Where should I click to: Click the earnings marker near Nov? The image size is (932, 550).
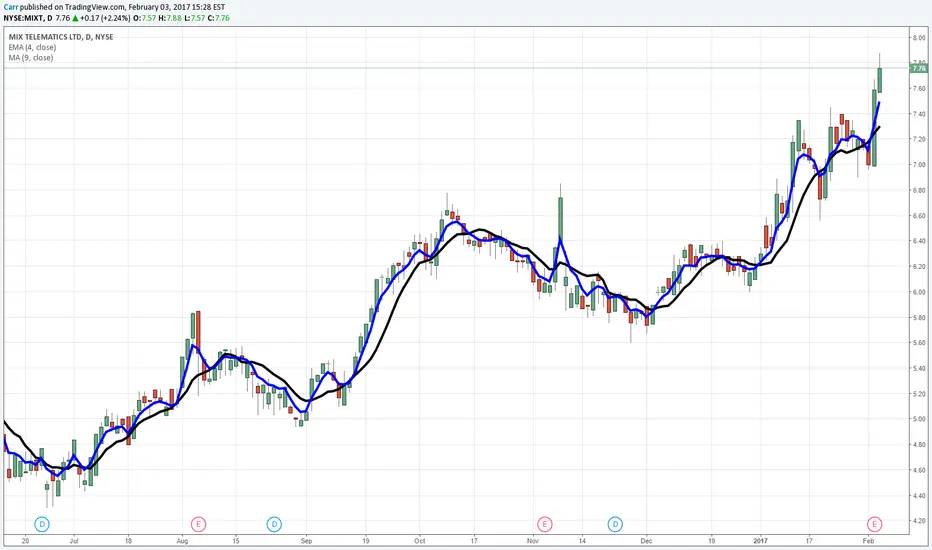coord(544,524)
